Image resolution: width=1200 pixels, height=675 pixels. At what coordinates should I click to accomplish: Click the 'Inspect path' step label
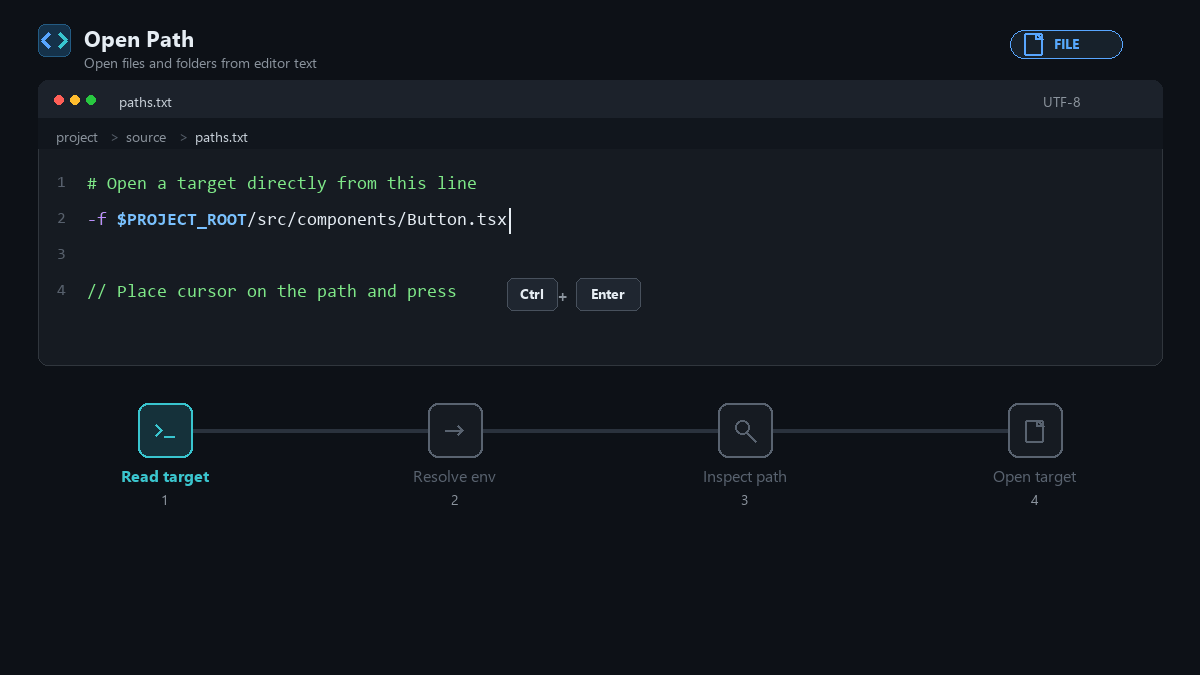(745, 477)
